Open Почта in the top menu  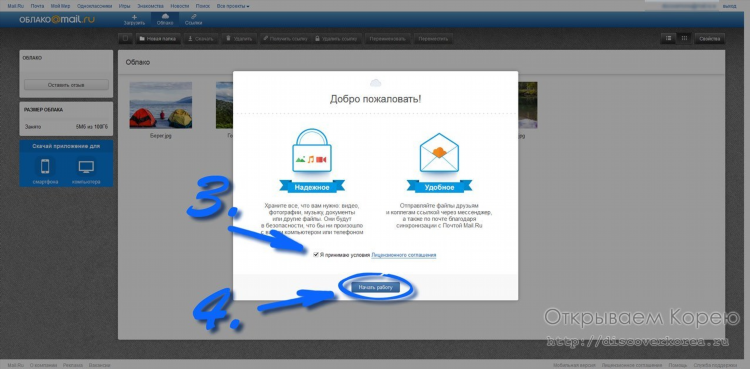37,6
